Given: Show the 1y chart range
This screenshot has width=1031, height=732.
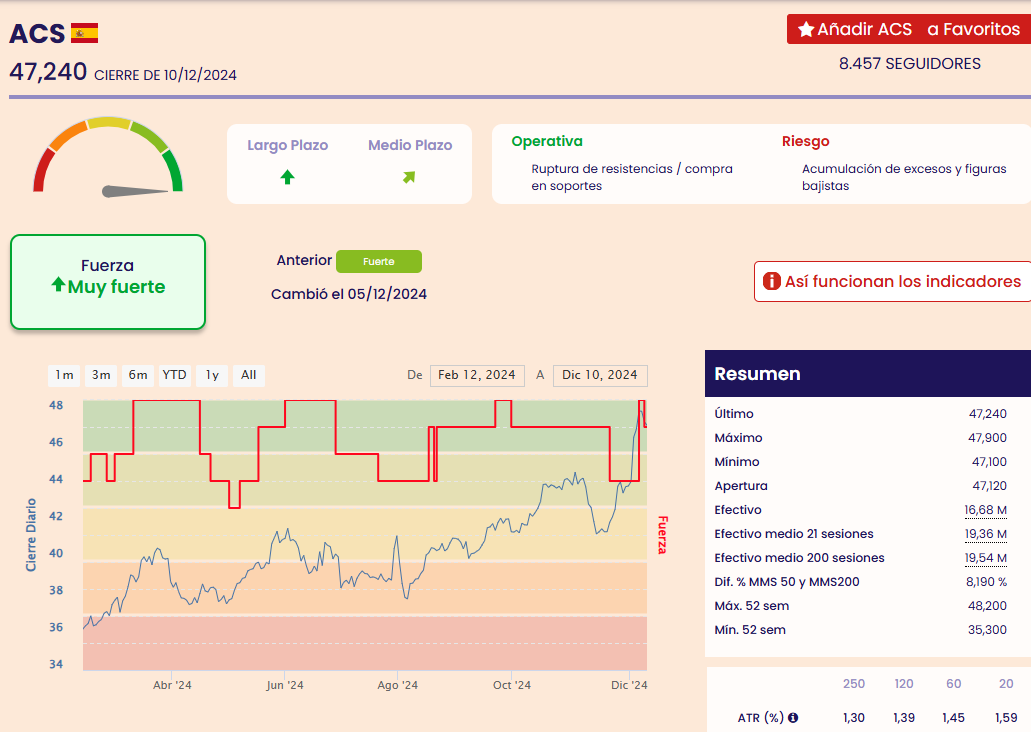Looking at the screenshot, I should (x=212, y=375).
